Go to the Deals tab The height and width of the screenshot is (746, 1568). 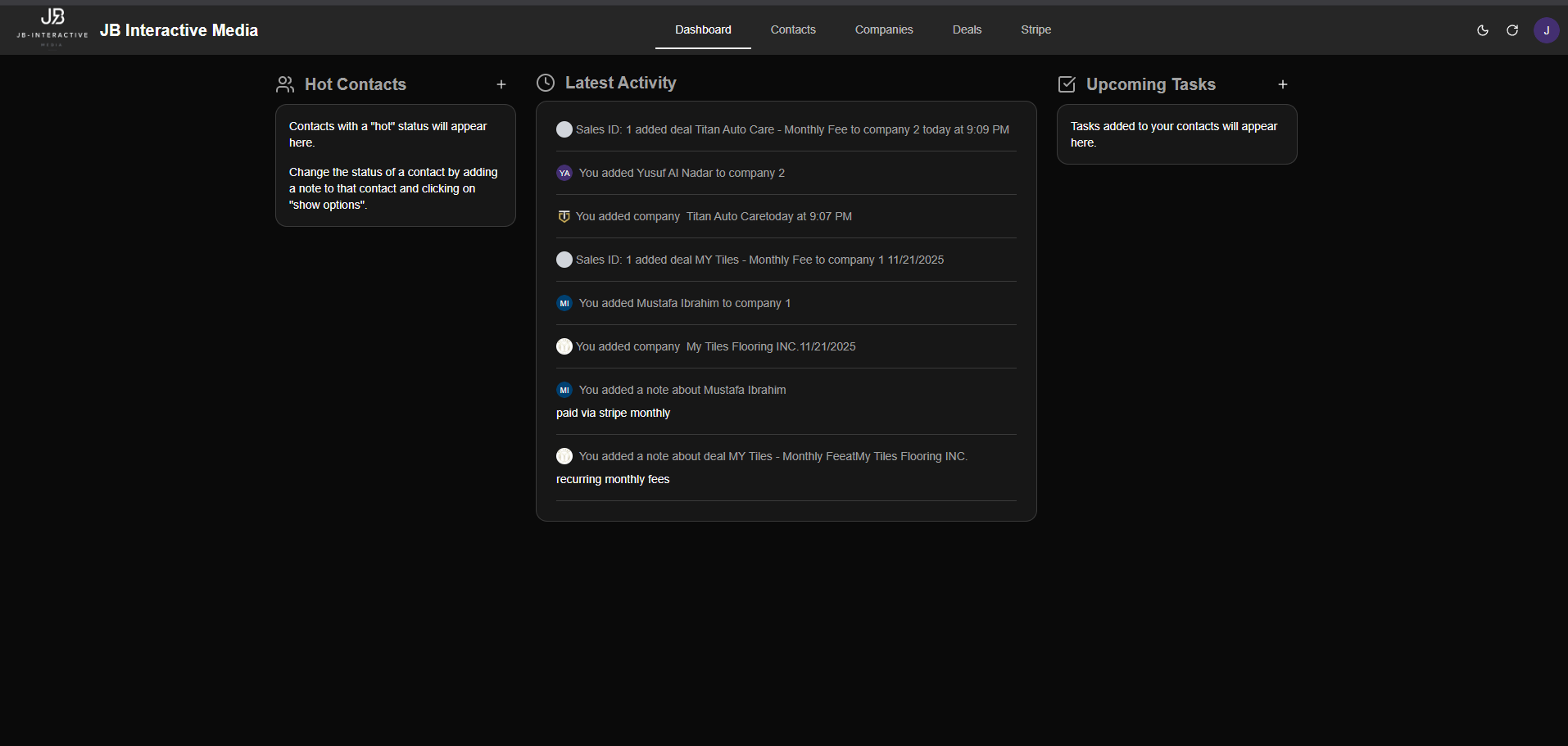967,29
